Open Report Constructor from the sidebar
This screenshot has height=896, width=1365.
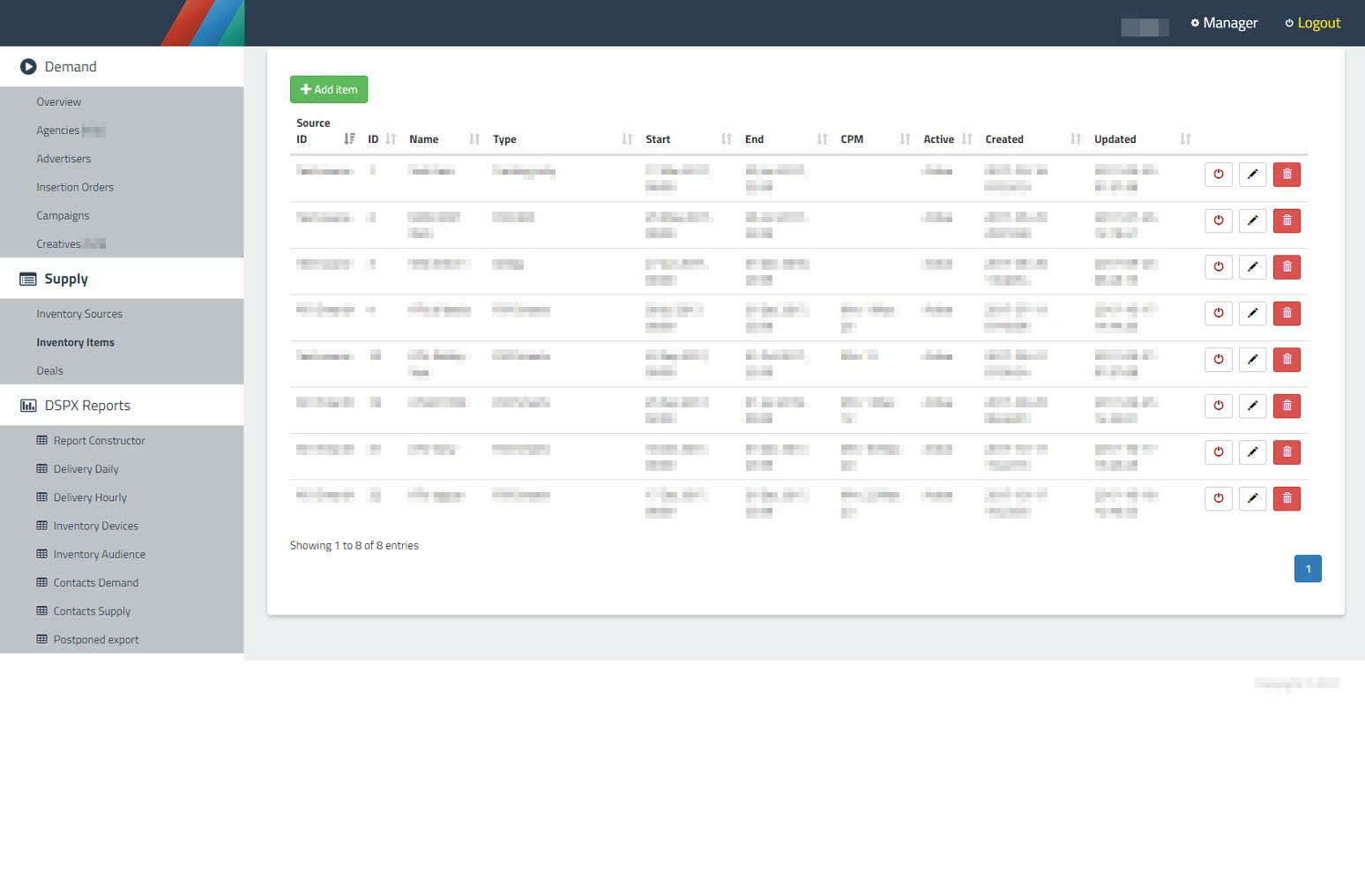coord(99,441)
